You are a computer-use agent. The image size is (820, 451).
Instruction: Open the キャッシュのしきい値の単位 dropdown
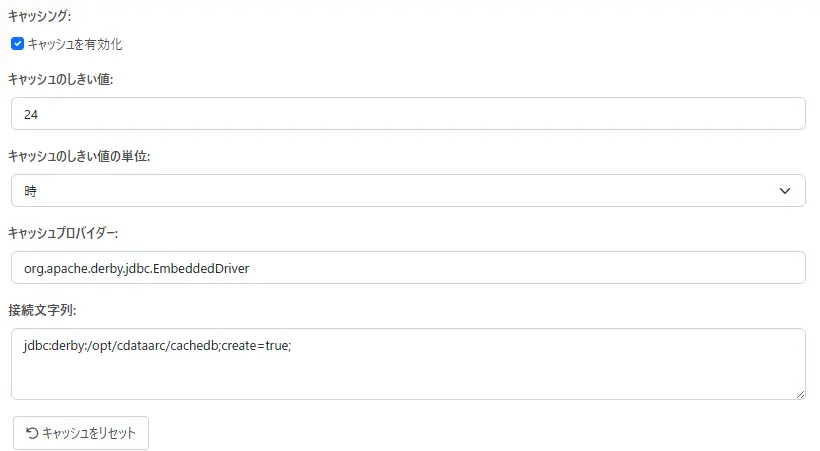(x=408, y=191)
